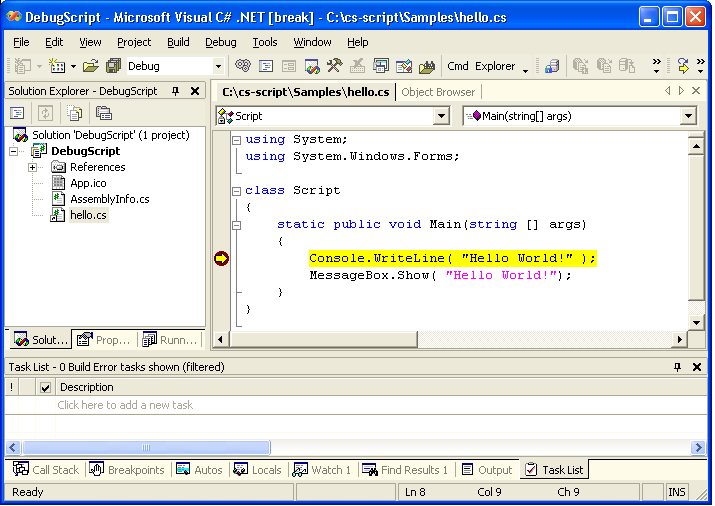
Task: Click Solution Explorer Show All Files icon
Action: [74, 113]
